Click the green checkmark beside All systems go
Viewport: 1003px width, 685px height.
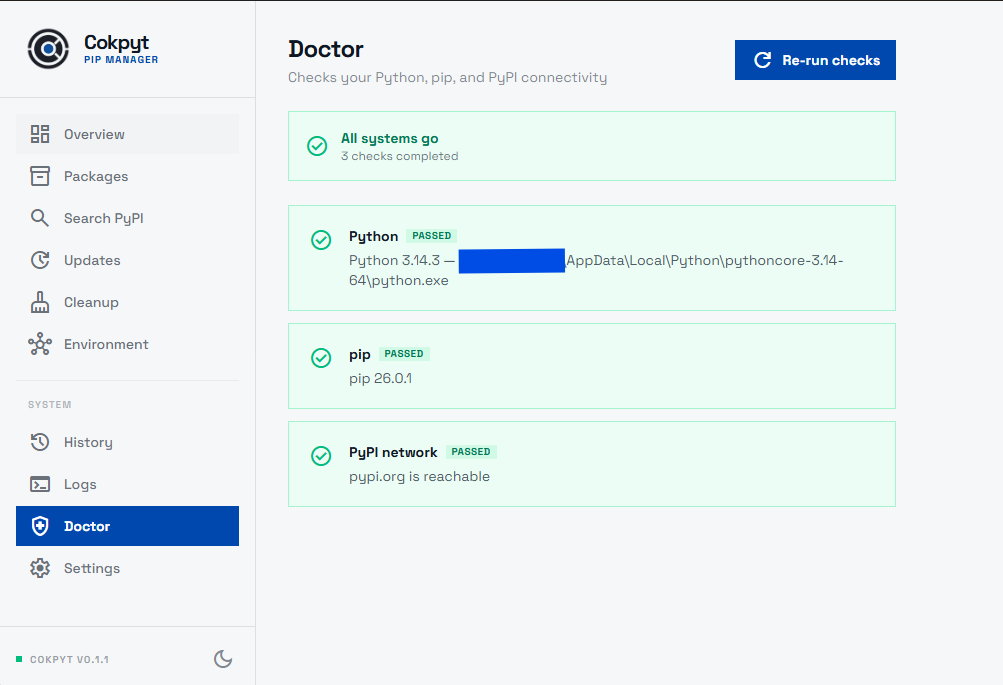point(317,145)
